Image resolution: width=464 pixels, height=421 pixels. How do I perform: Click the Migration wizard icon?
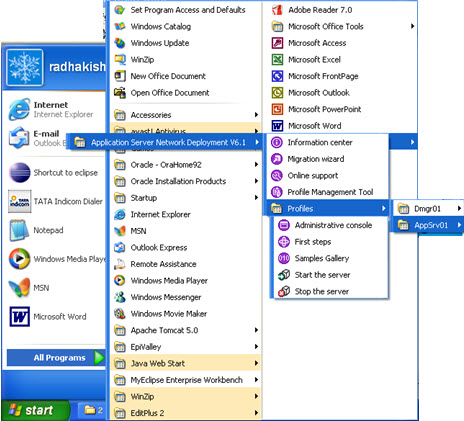(277, 159)
